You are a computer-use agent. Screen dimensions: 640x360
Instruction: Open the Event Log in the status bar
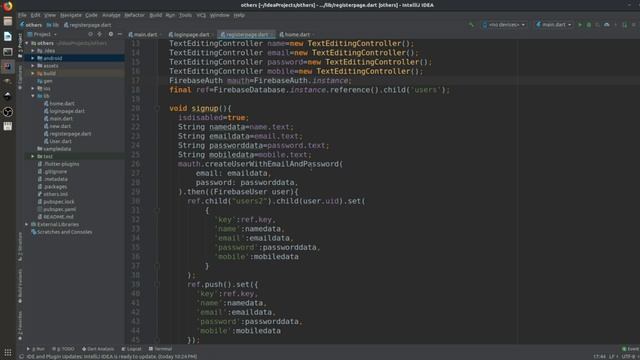(630, 349)
